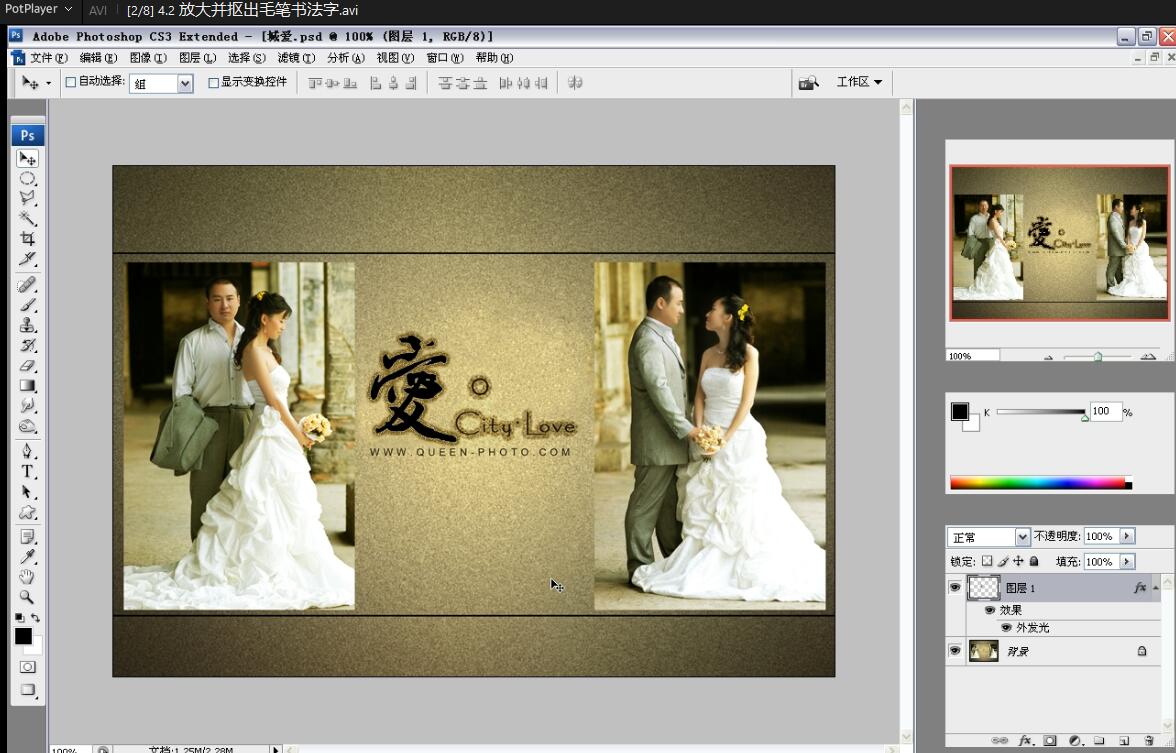Click the PotPlayer menu button
The image size is (1176, 753).
38,9
